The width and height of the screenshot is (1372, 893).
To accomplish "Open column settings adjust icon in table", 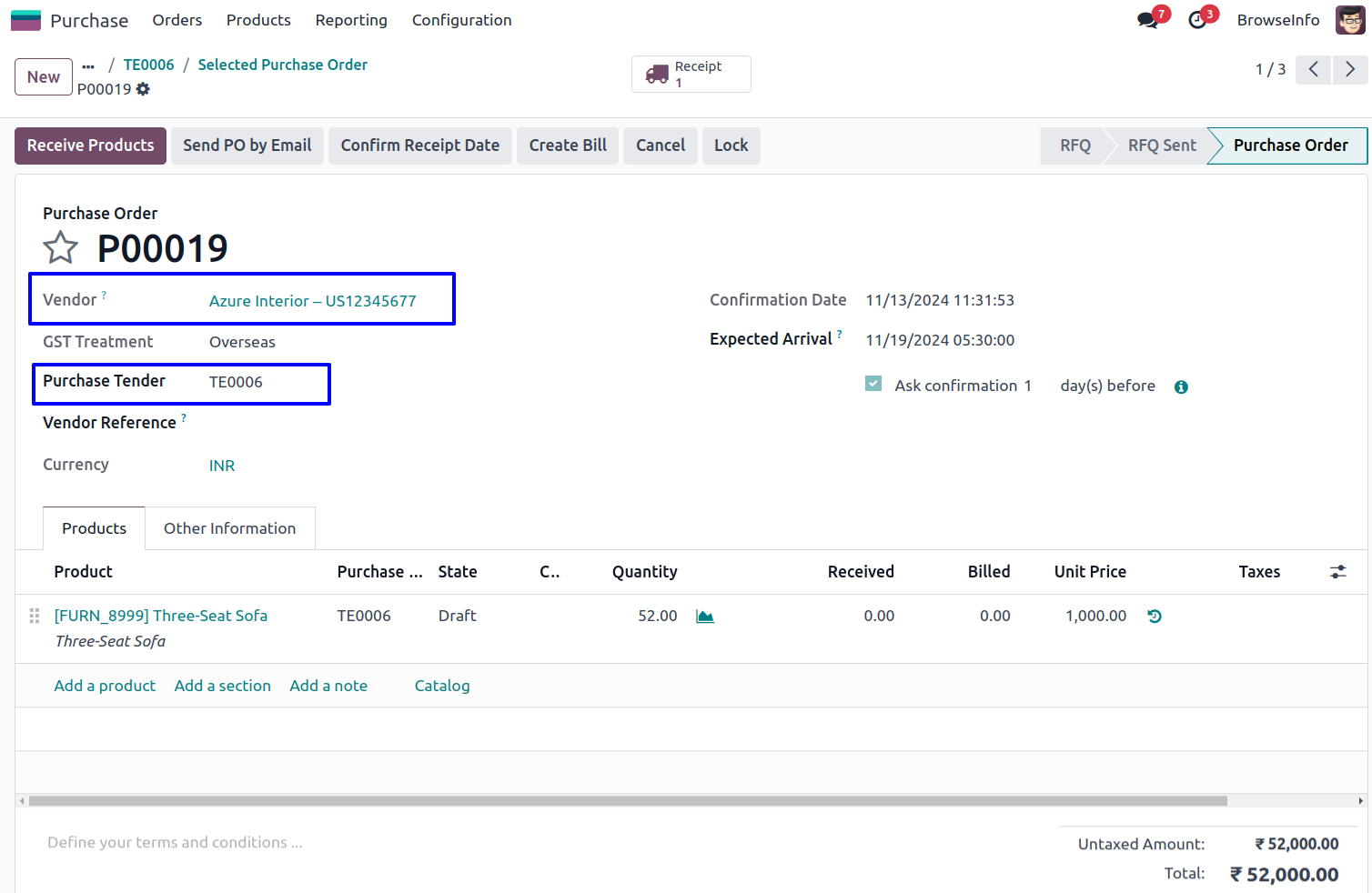I will (x=1337, y=572).
